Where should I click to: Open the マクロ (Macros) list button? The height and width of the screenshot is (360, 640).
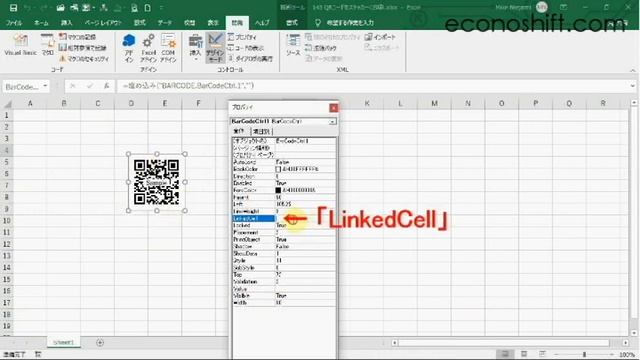coord(47,45)
